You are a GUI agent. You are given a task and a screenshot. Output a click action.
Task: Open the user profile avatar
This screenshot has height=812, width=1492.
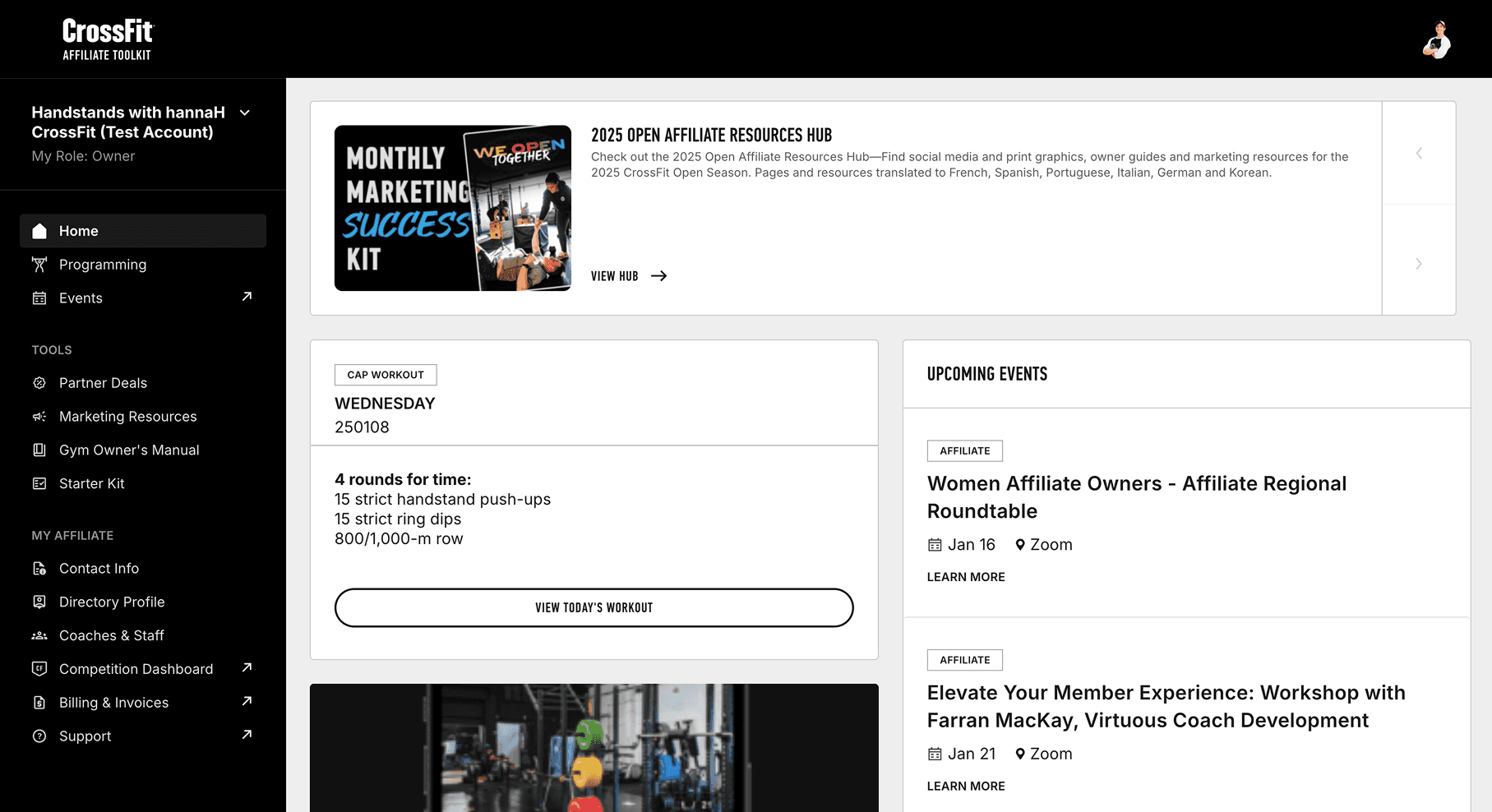point(1437,39)
